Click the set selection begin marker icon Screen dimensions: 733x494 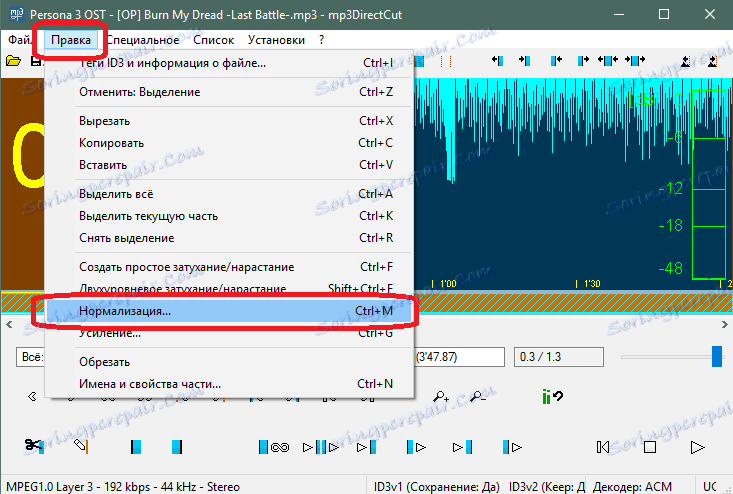[136, 447]
